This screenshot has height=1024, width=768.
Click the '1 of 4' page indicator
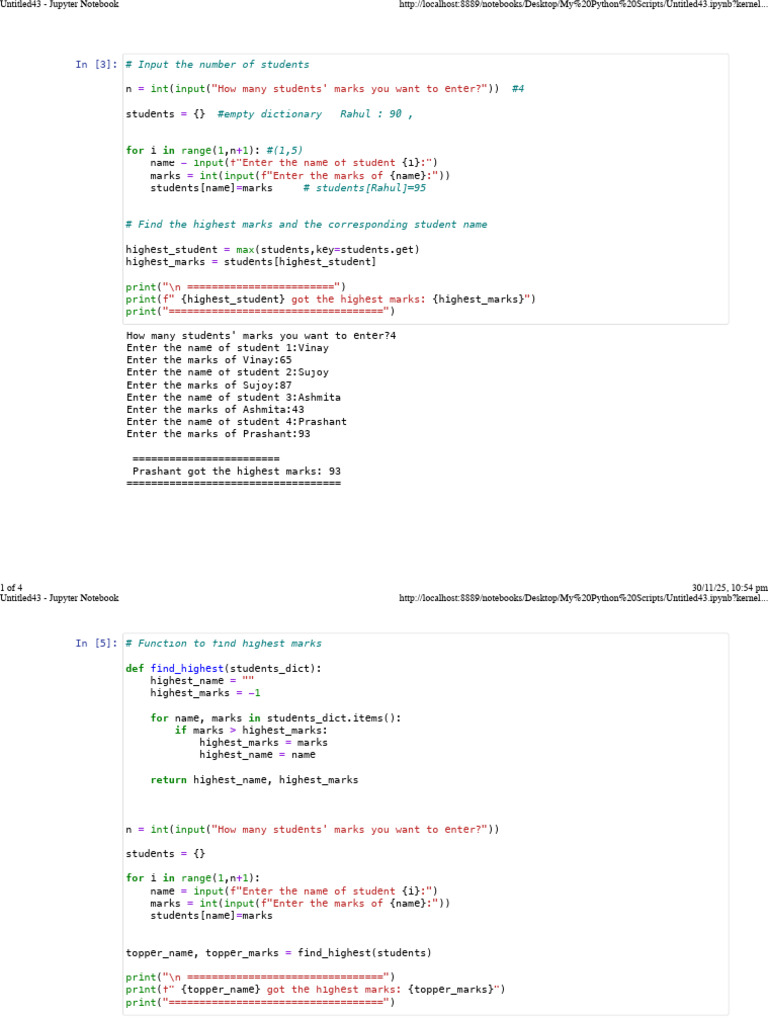click(11, 588)
